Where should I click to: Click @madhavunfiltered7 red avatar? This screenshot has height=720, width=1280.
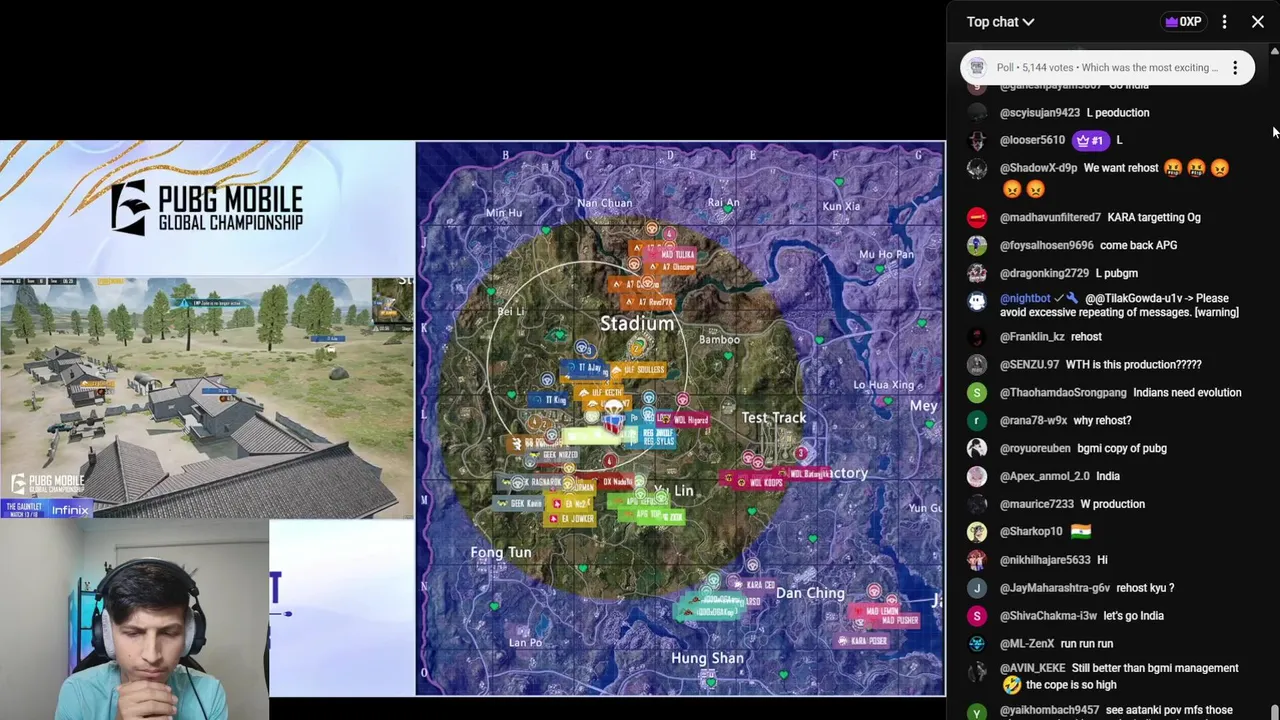coord(977,217)
